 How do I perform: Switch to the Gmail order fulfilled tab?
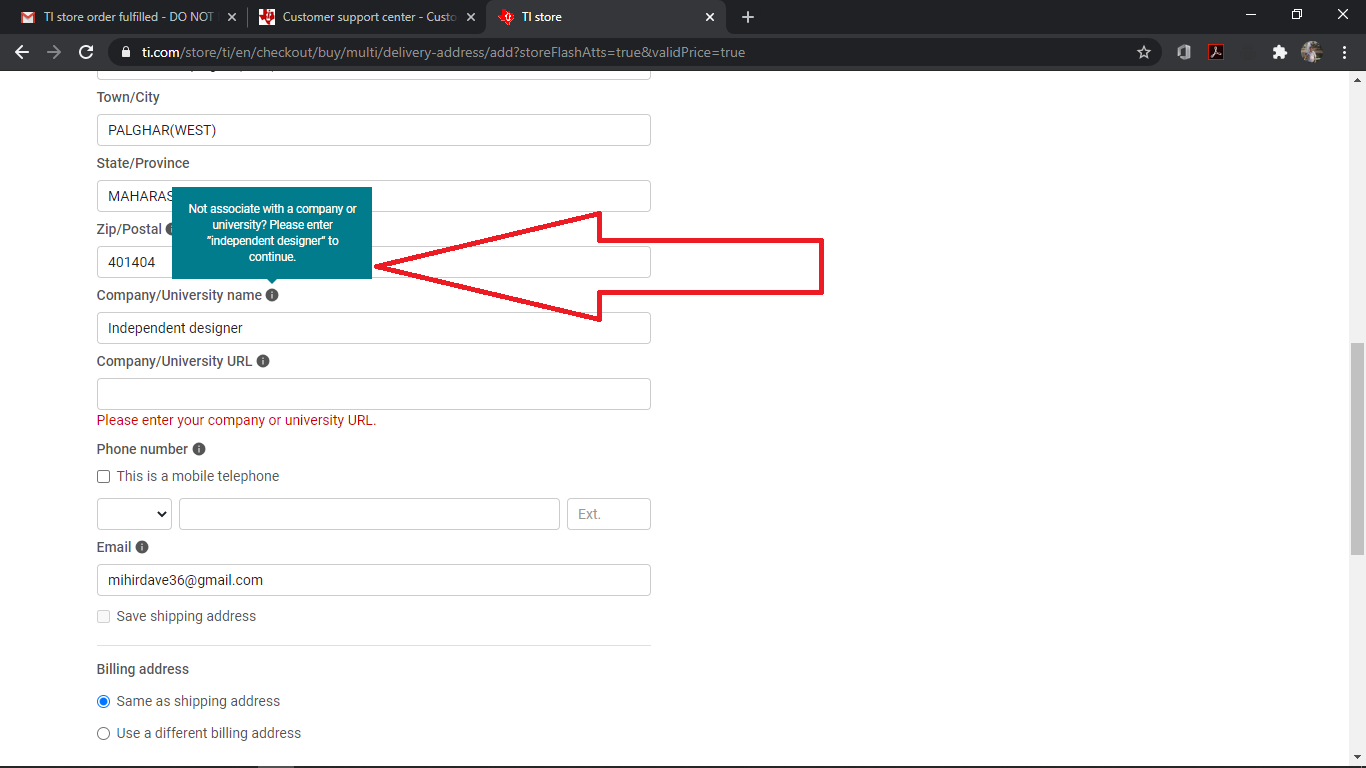128,17
